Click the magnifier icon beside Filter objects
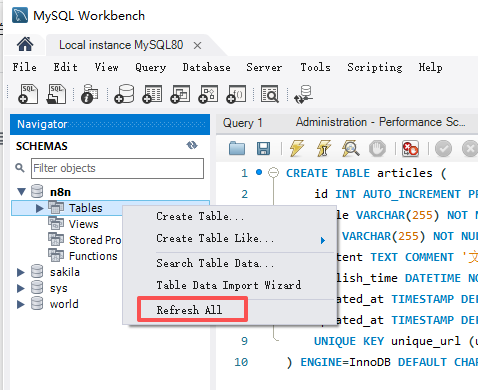The image size is (478, 390). click(x=20, y=168)
